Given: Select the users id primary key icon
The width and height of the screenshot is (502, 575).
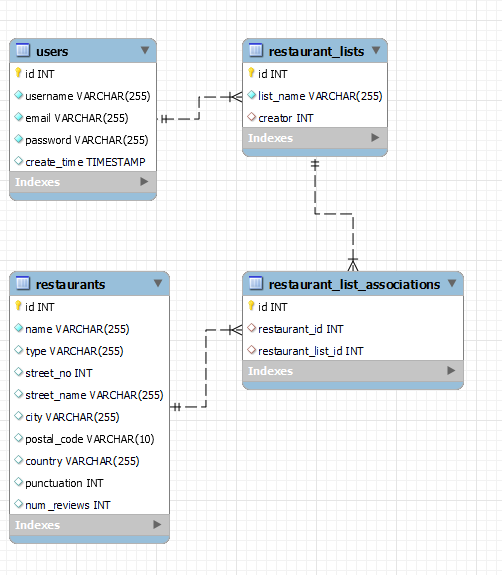Looking at the screenshot, I should tap(18, 73).
